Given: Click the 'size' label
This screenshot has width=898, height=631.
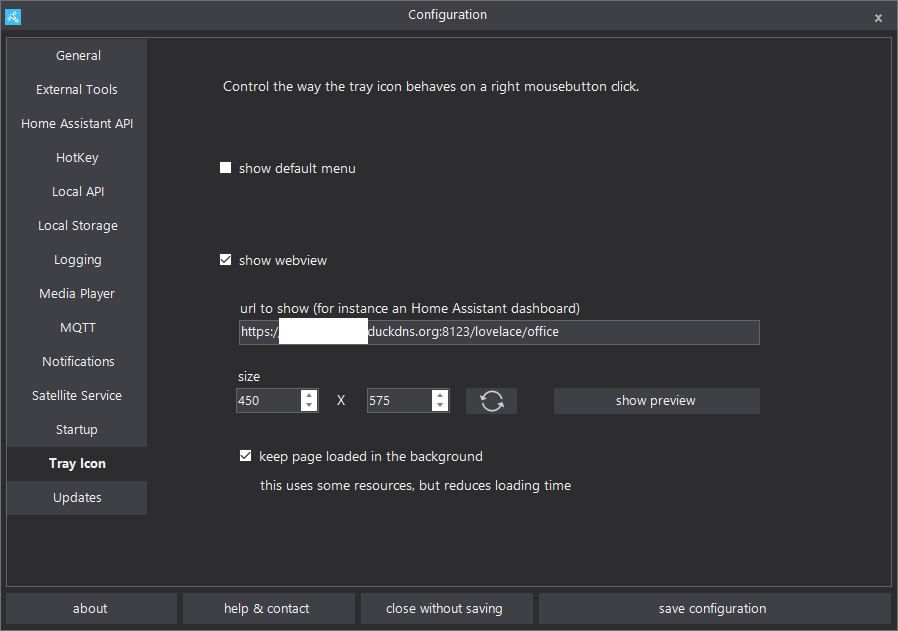Looking at the screenshot, I should (x=249, y=376).
